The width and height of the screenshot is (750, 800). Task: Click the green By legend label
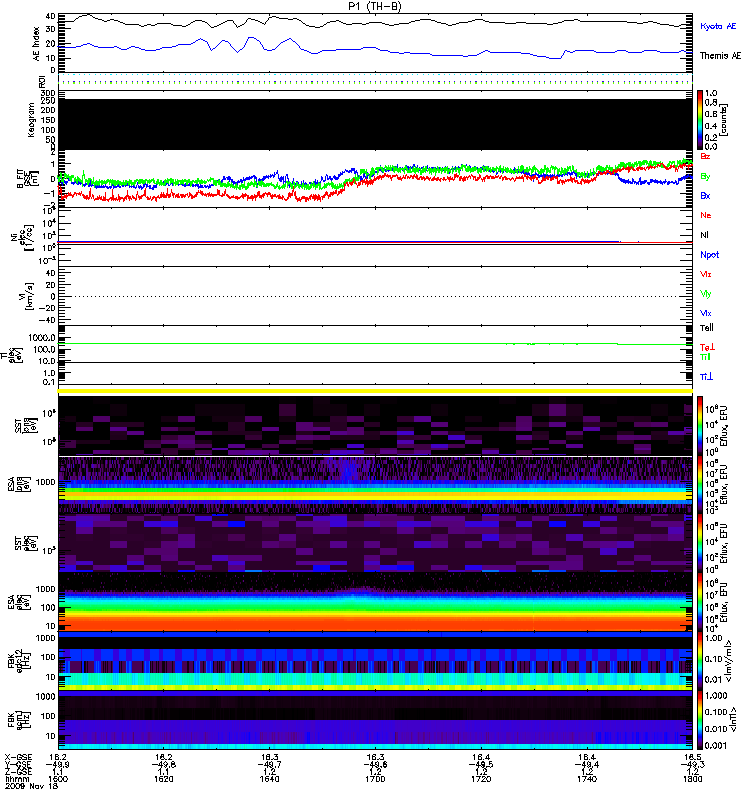pos(705,177)
